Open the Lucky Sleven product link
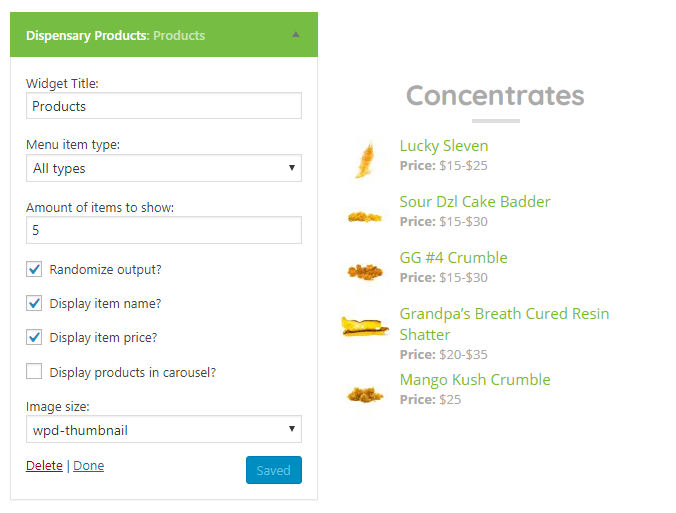676x513 pixels. 444,146
